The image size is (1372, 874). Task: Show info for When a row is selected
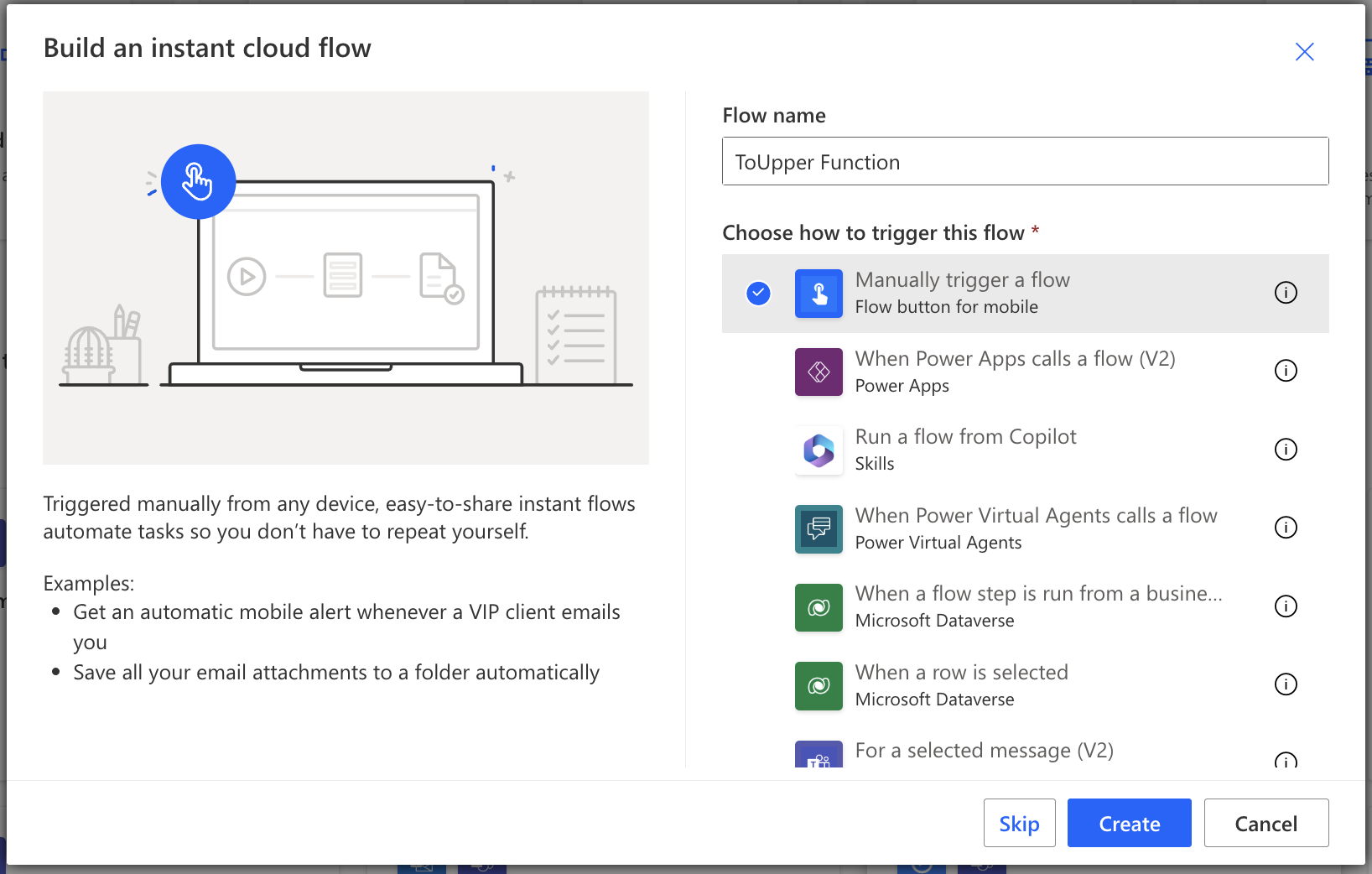tap(1286, 684)
